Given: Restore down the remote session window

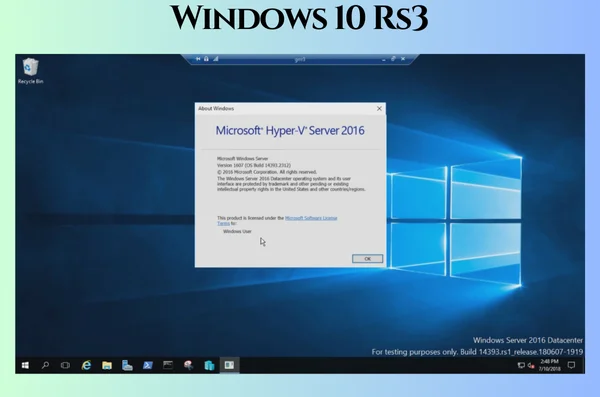Looking at the screenshot, I should tap(393, 59).
